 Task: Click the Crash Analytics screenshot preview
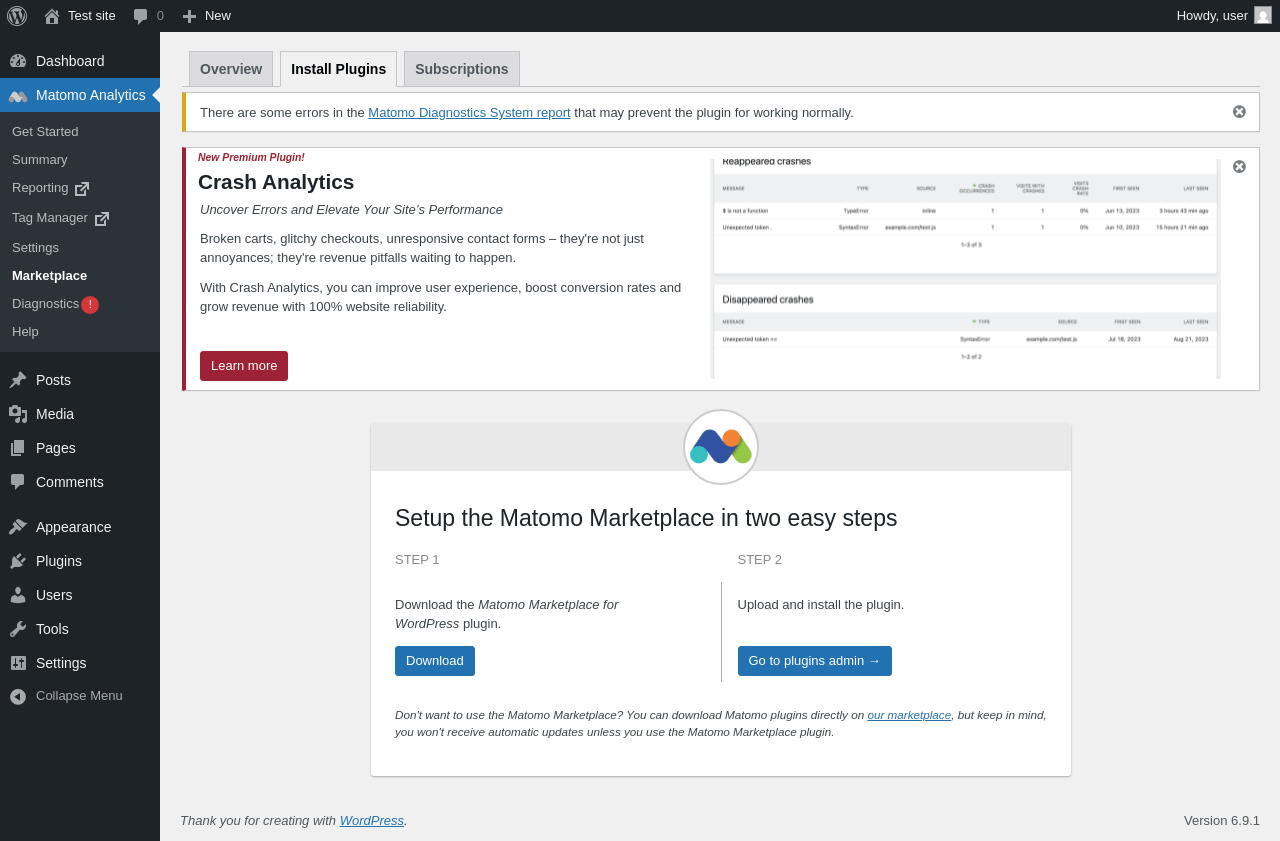pyautogui.click(x=965, y=269)
